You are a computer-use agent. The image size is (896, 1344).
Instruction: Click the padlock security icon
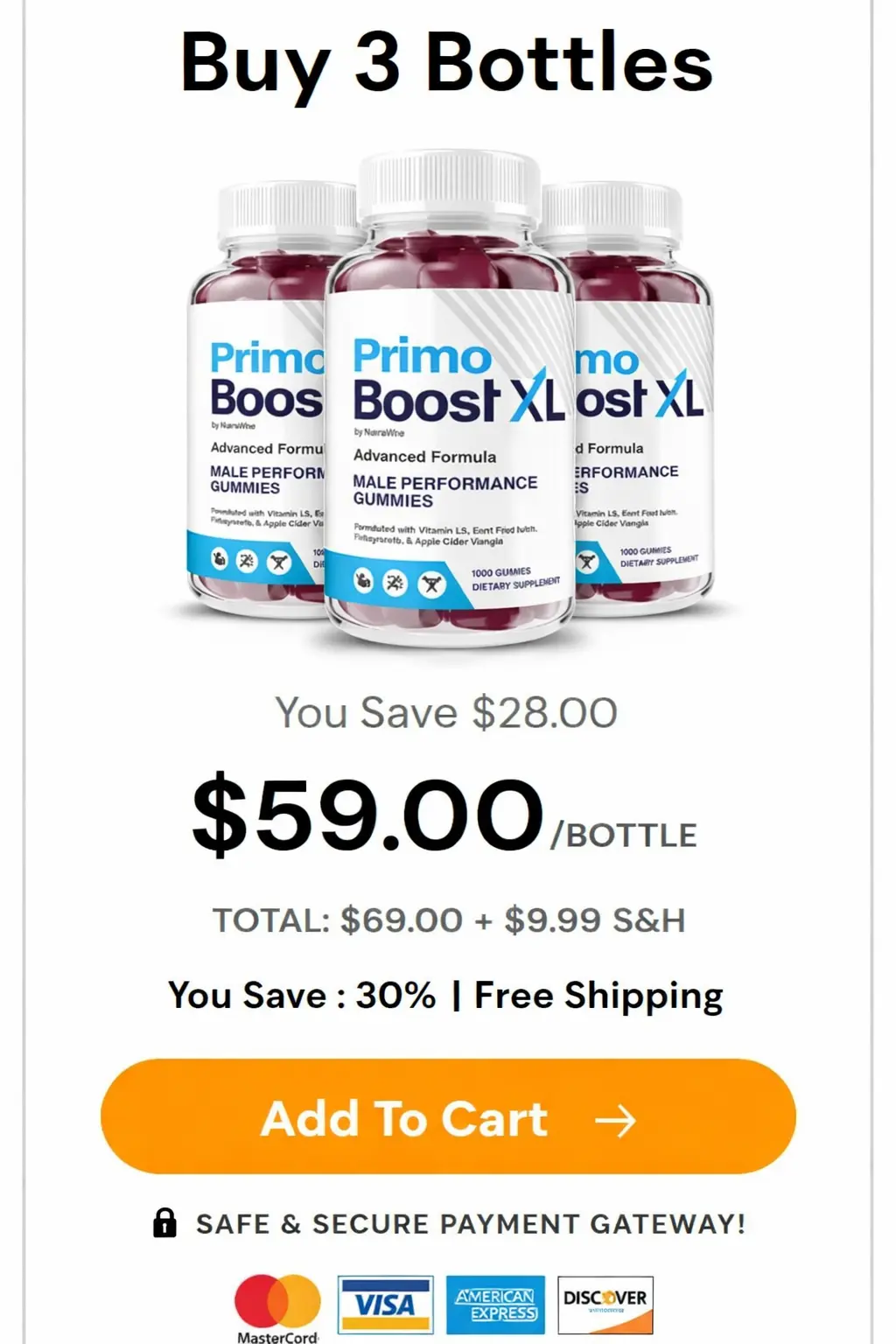tap(165, 1221)
